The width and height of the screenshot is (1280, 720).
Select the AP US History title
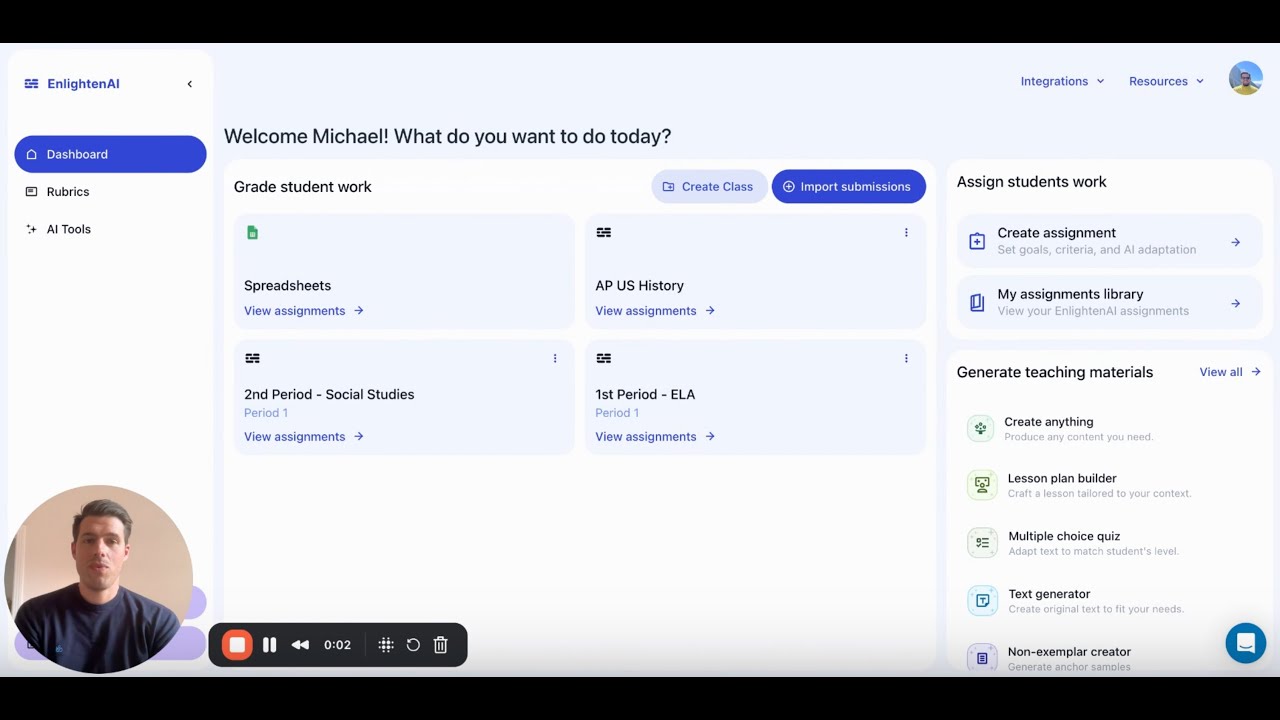click(x=639, y=286)
